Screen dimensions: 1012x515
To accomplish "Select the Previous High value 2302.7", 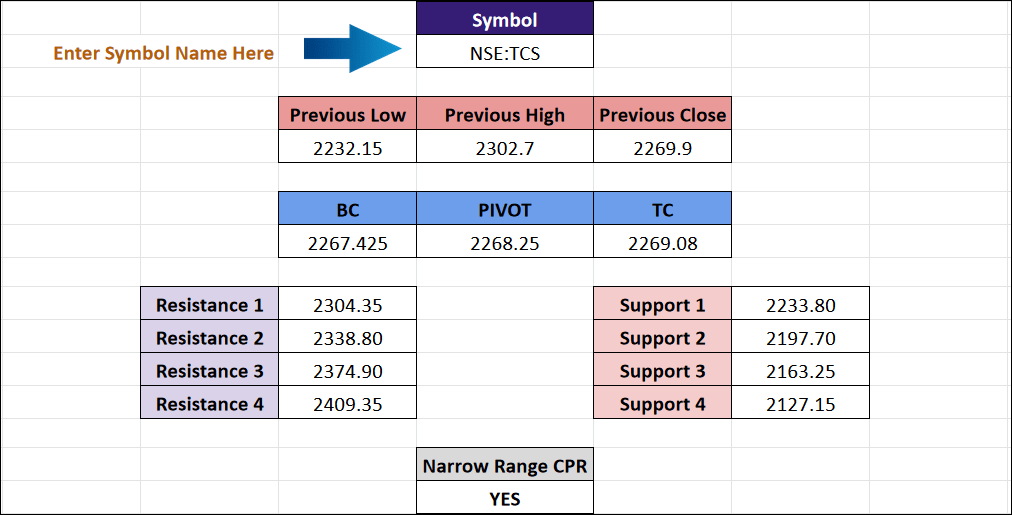I will tap(505, 146).
